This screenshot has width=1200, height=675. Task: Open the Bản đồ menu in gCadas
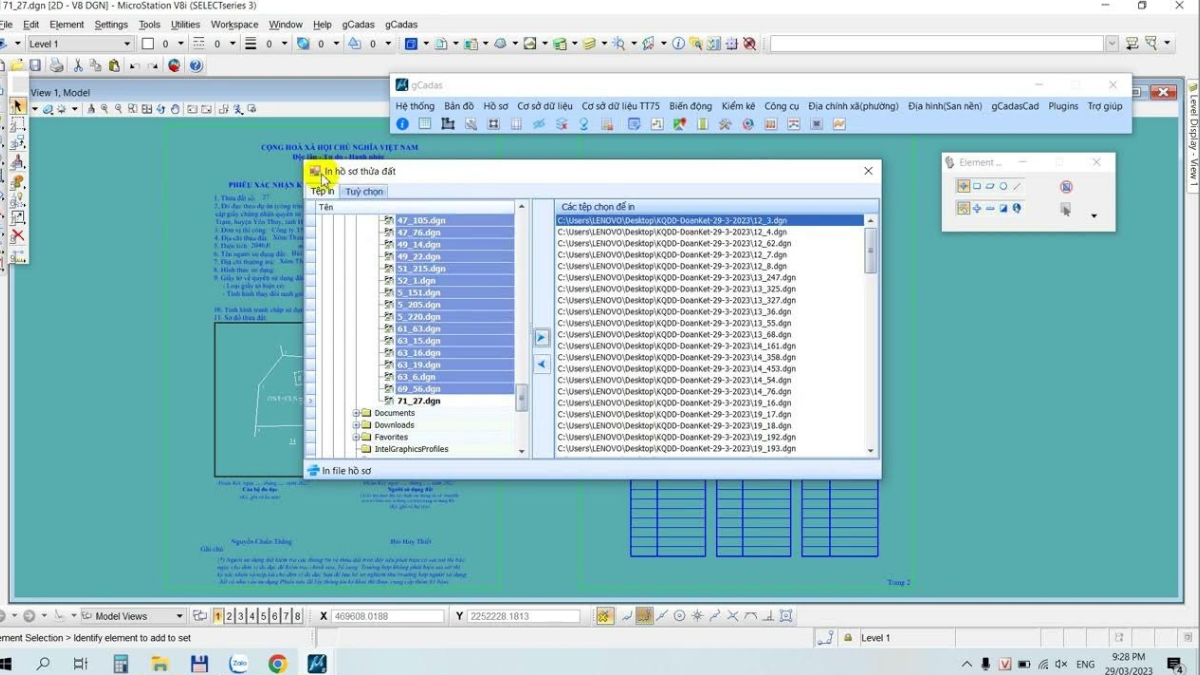click(459, 106)
